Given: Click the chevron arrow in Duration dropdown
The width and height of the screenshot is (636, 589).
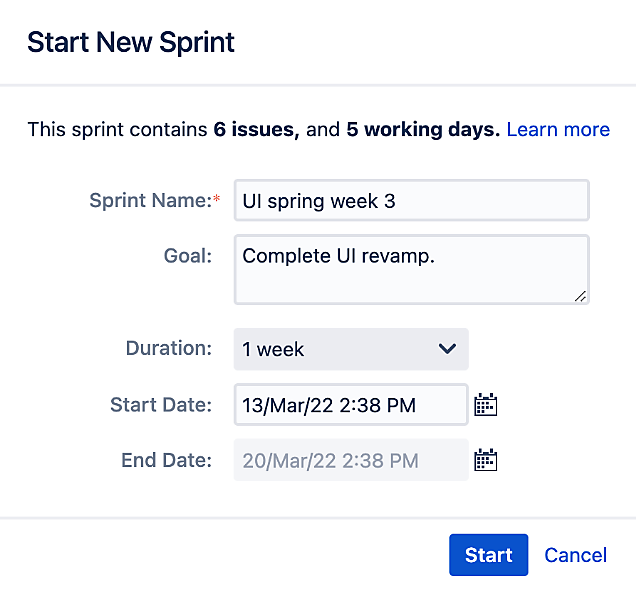Looking at the screenshot, I should tap(447, 348).
